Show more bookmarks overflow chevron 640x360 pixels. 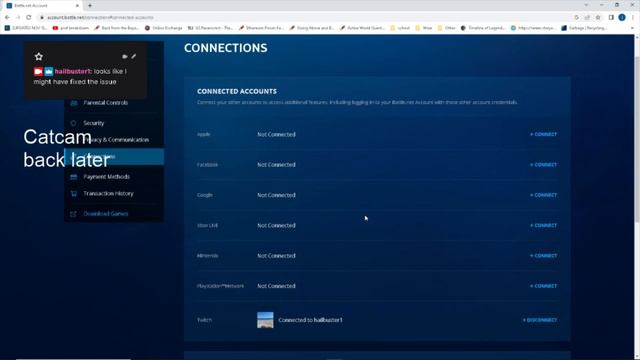tap(633, 28)
